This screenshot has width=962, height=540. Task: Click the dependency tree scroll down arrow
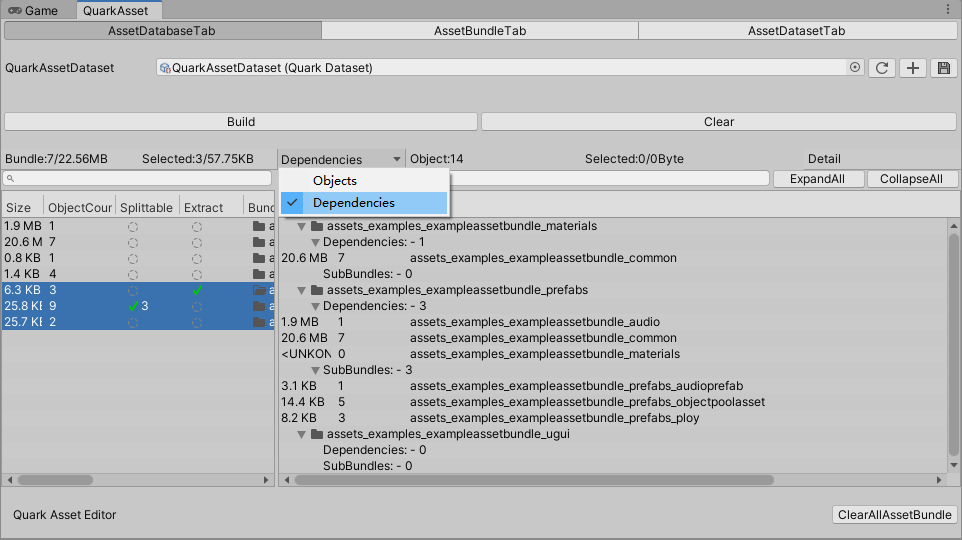[x=953, y=465]
